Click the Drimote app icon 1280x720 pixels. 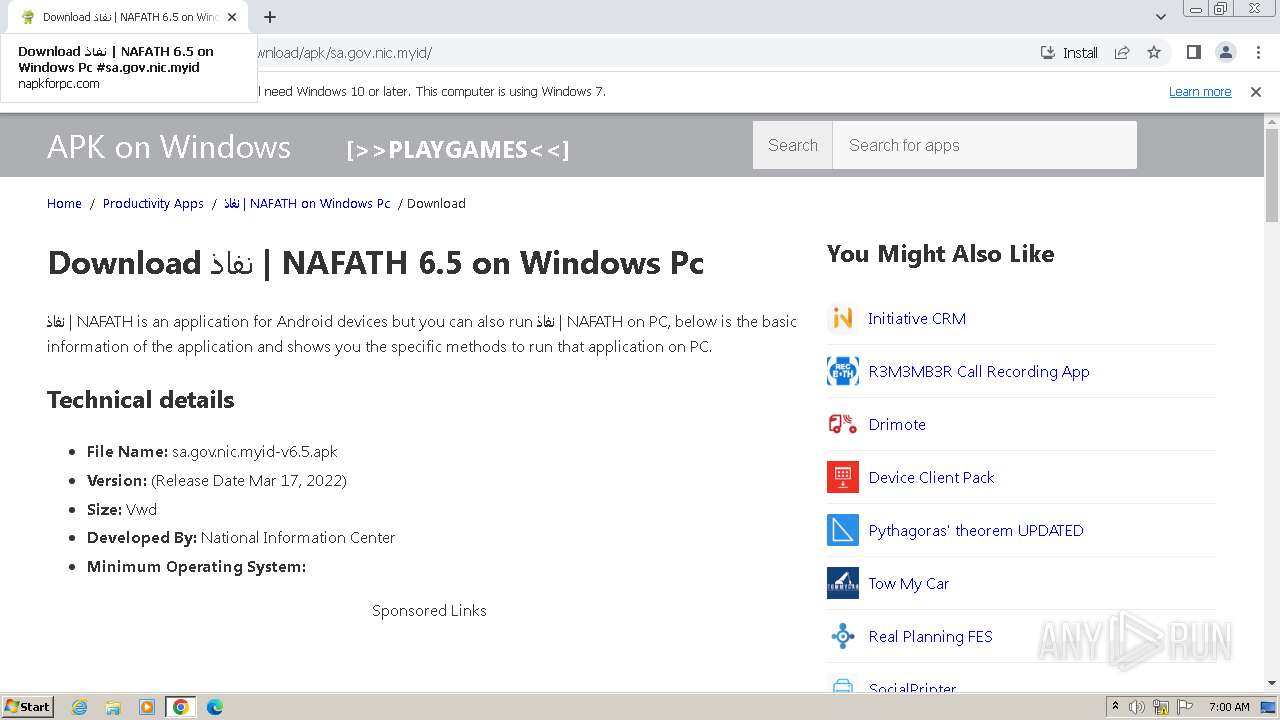point(843,425)
